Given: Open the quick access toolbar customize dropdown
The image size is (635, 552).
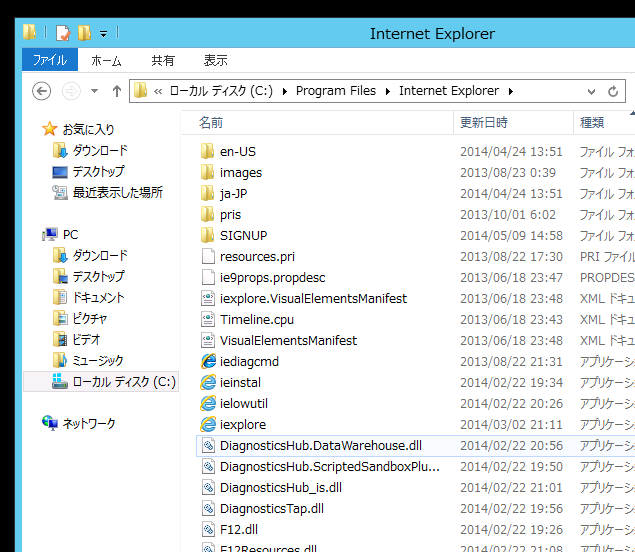Looking at the screenshot, I should point(104,34).
